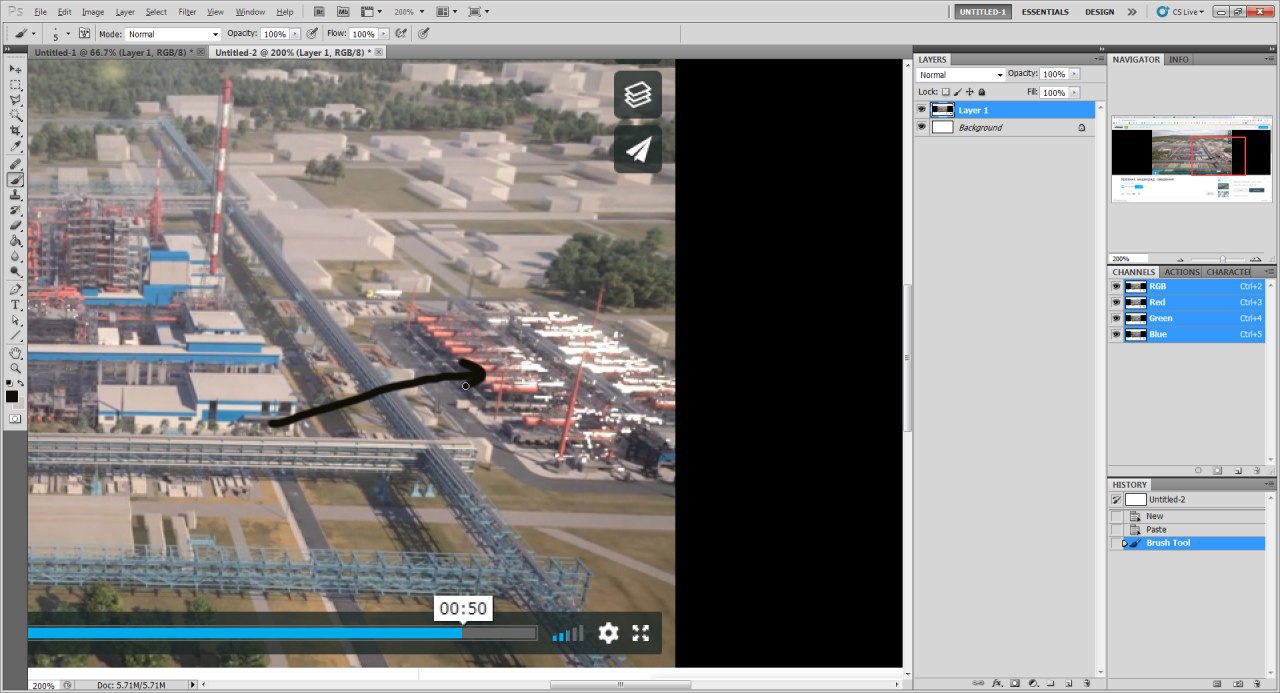Select the Dodge tool

pyautogui.click(x=15, y=271)
